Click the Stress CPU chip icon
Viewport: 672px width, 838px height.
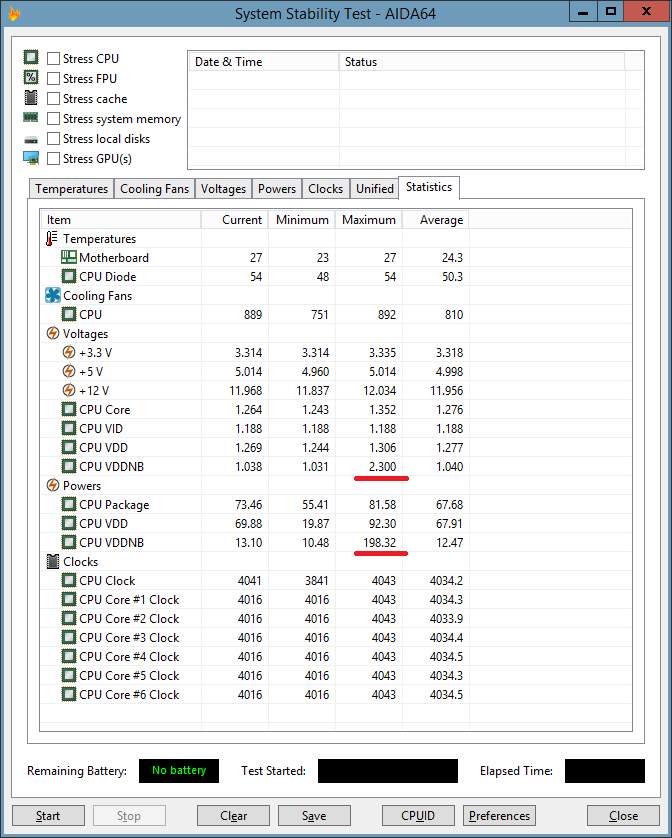pyautogui.click(x=31, y=57)
